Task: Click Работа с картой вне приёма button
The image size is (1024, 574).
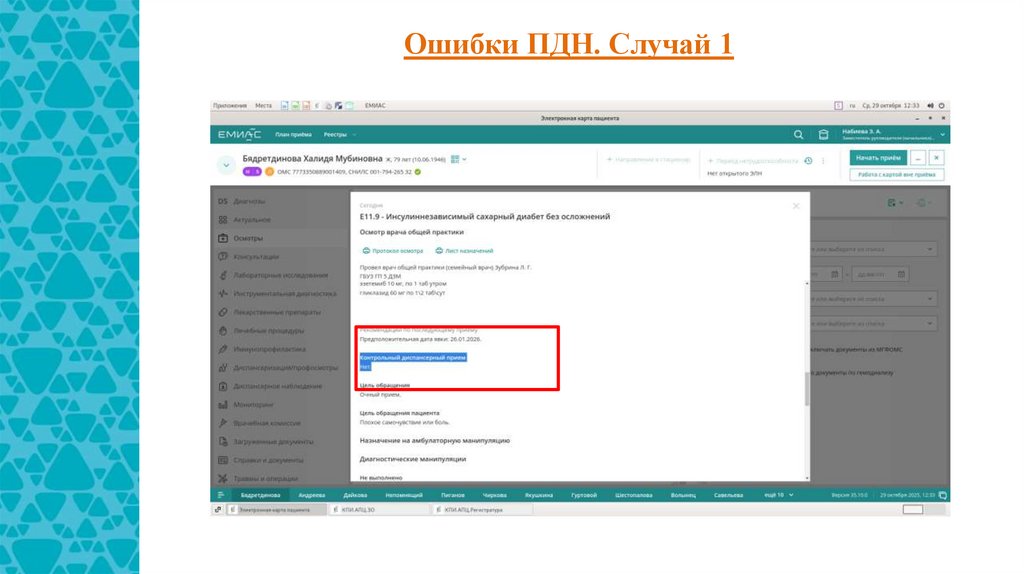Action: (x=897, y=174)
